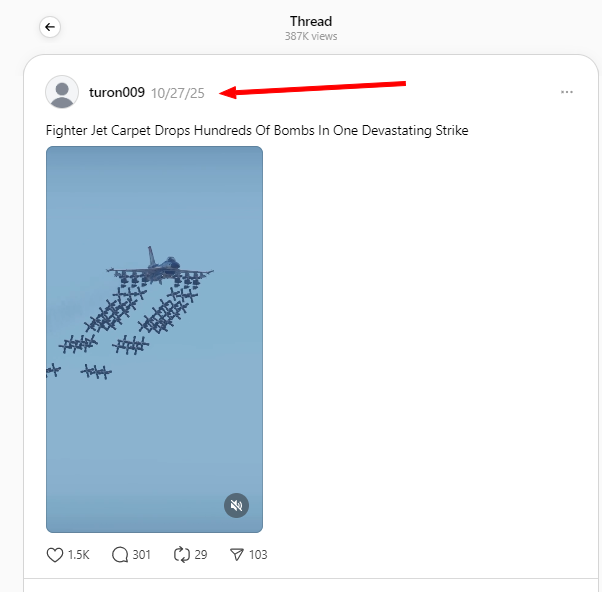Like the post with the heart icon
The width and height of the screenshot is (602, 592).
click(55, 554)
